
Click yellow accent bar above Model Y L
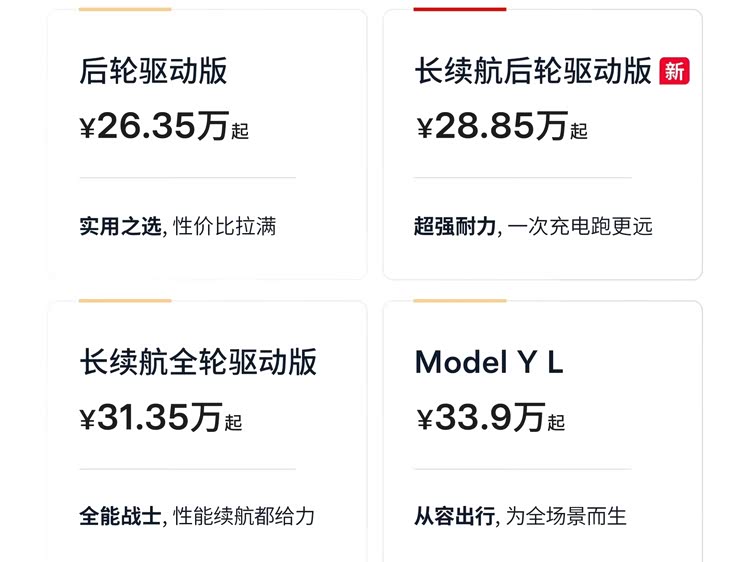(460, 300)
